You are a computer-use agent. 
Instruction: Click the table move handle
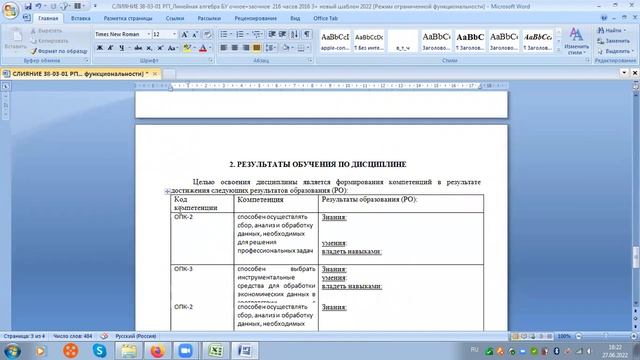[167, 191]
